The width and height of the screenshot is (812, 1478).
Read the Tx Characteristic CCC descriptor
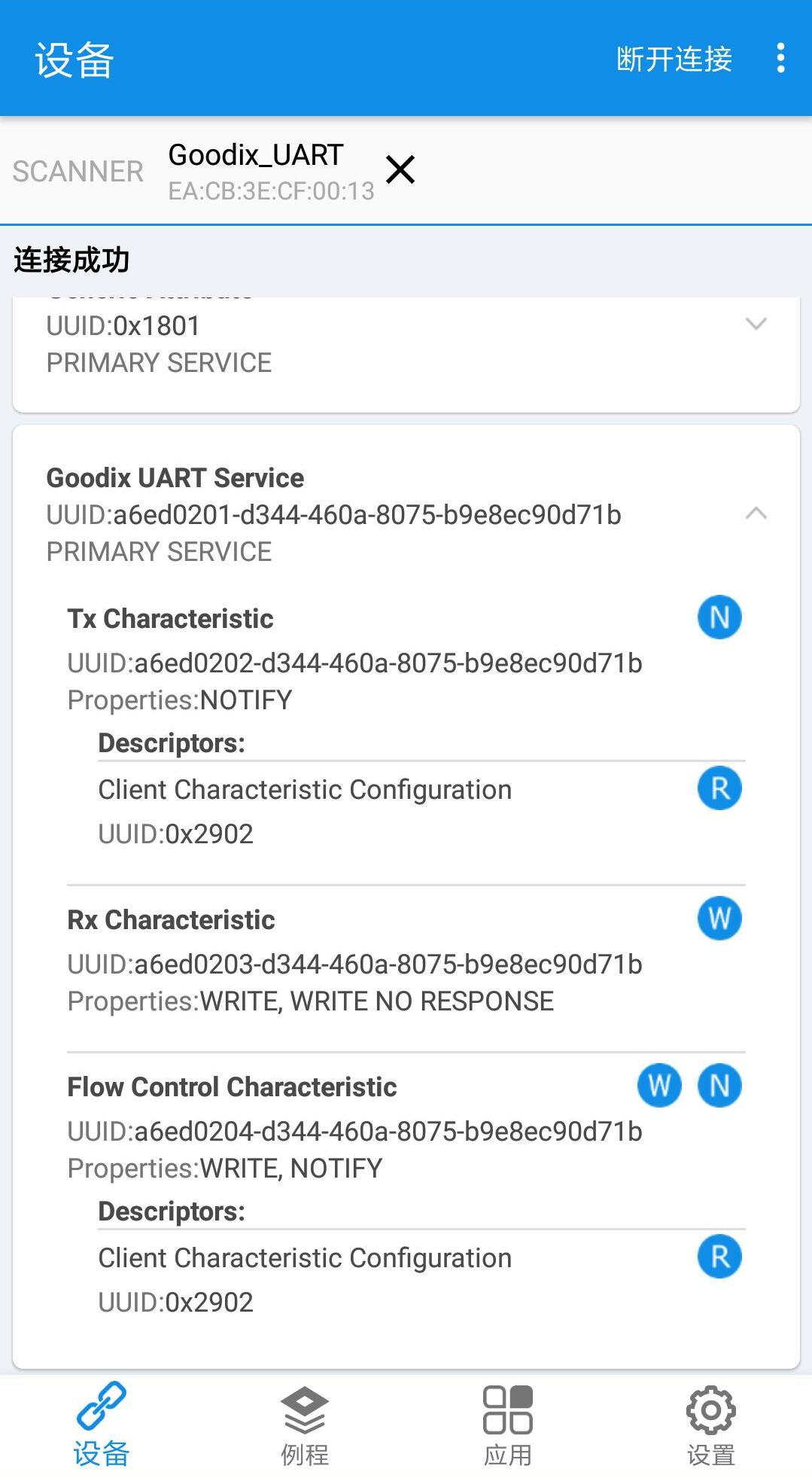(x=719, y=788)
